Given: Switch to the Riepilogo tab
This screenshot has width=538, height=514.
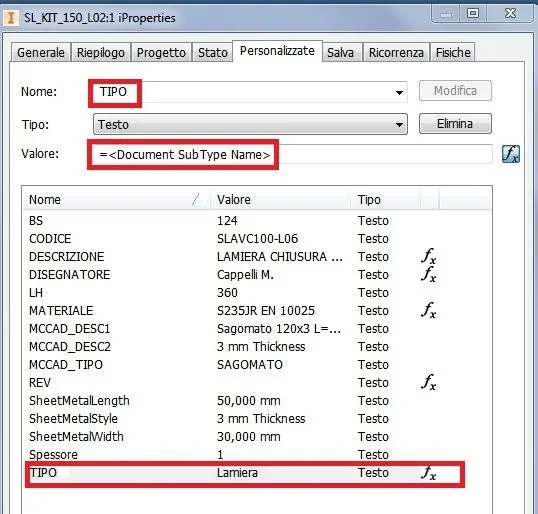Looking at the screenshot, I should pyautogui.click(x=101, y=52).
